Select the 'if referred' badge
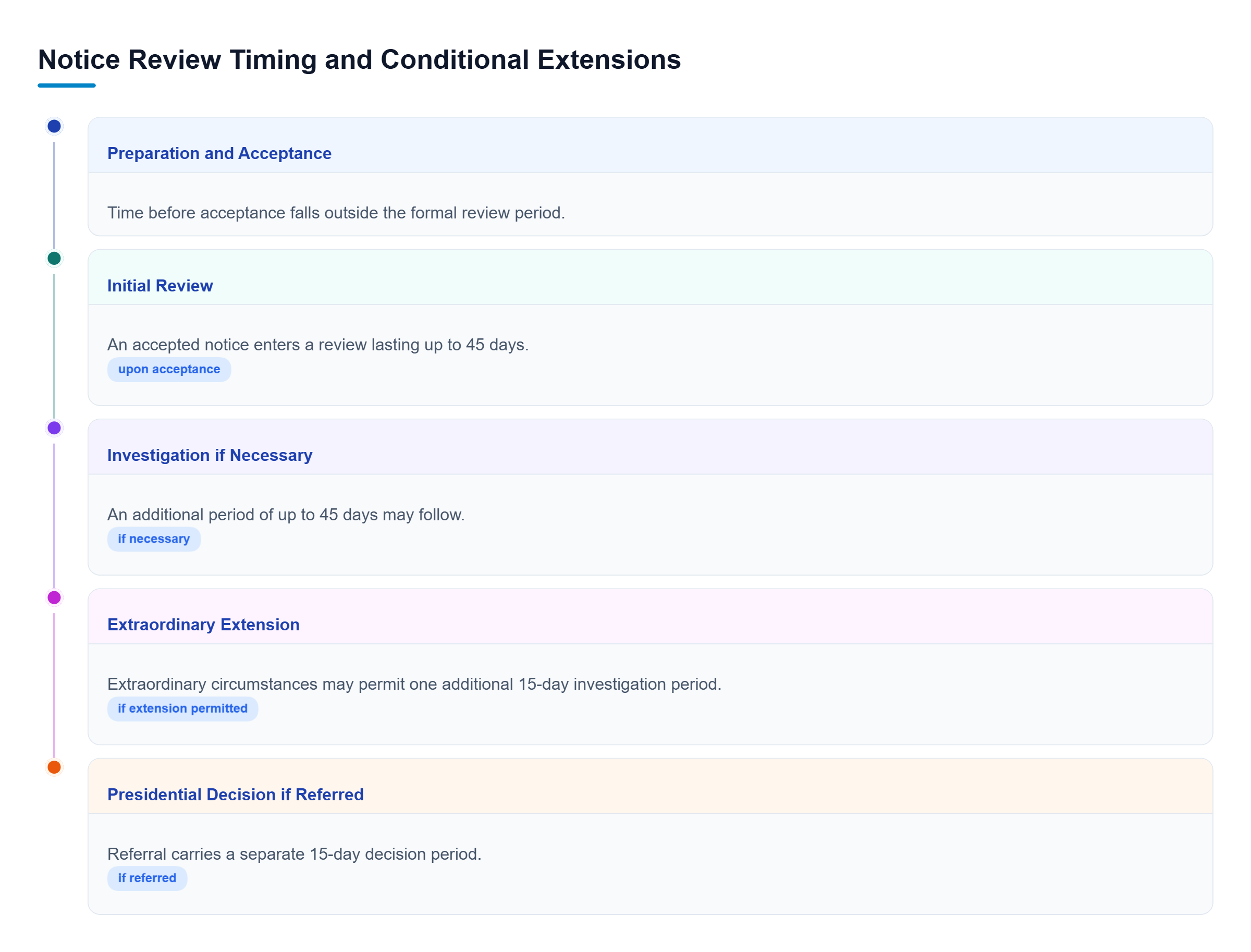This screenshot has height=952, width=1251. pyautogui.click(x=147, y=878)
